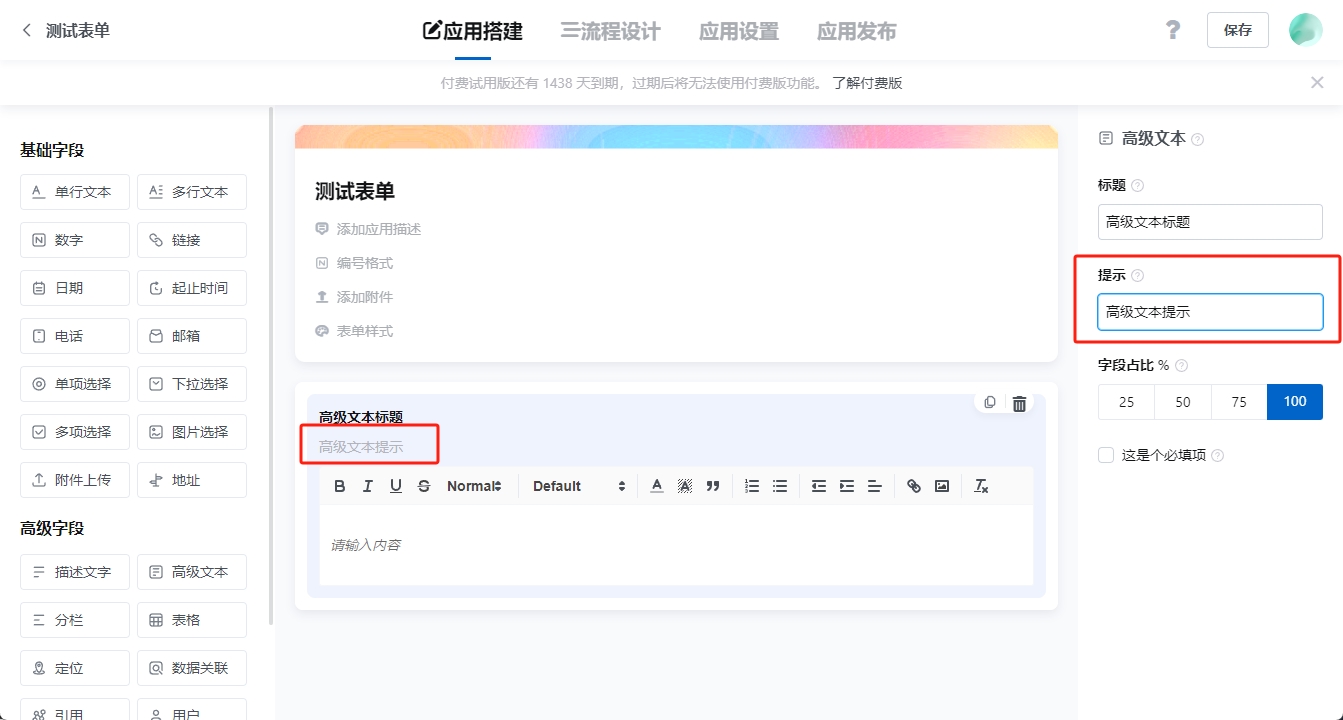
Task: Delete the 高级文本 field via trash icon
Action: pyautogui.click(x=1018, y=402)
